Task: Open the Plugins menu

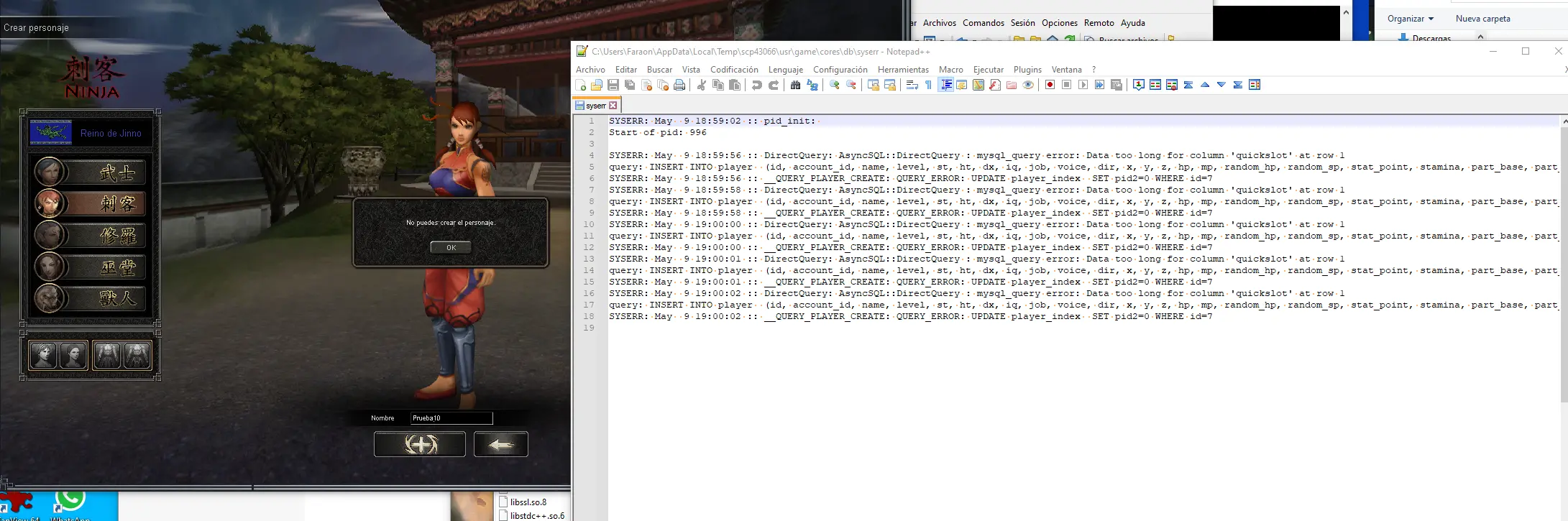Action: 1027,70
